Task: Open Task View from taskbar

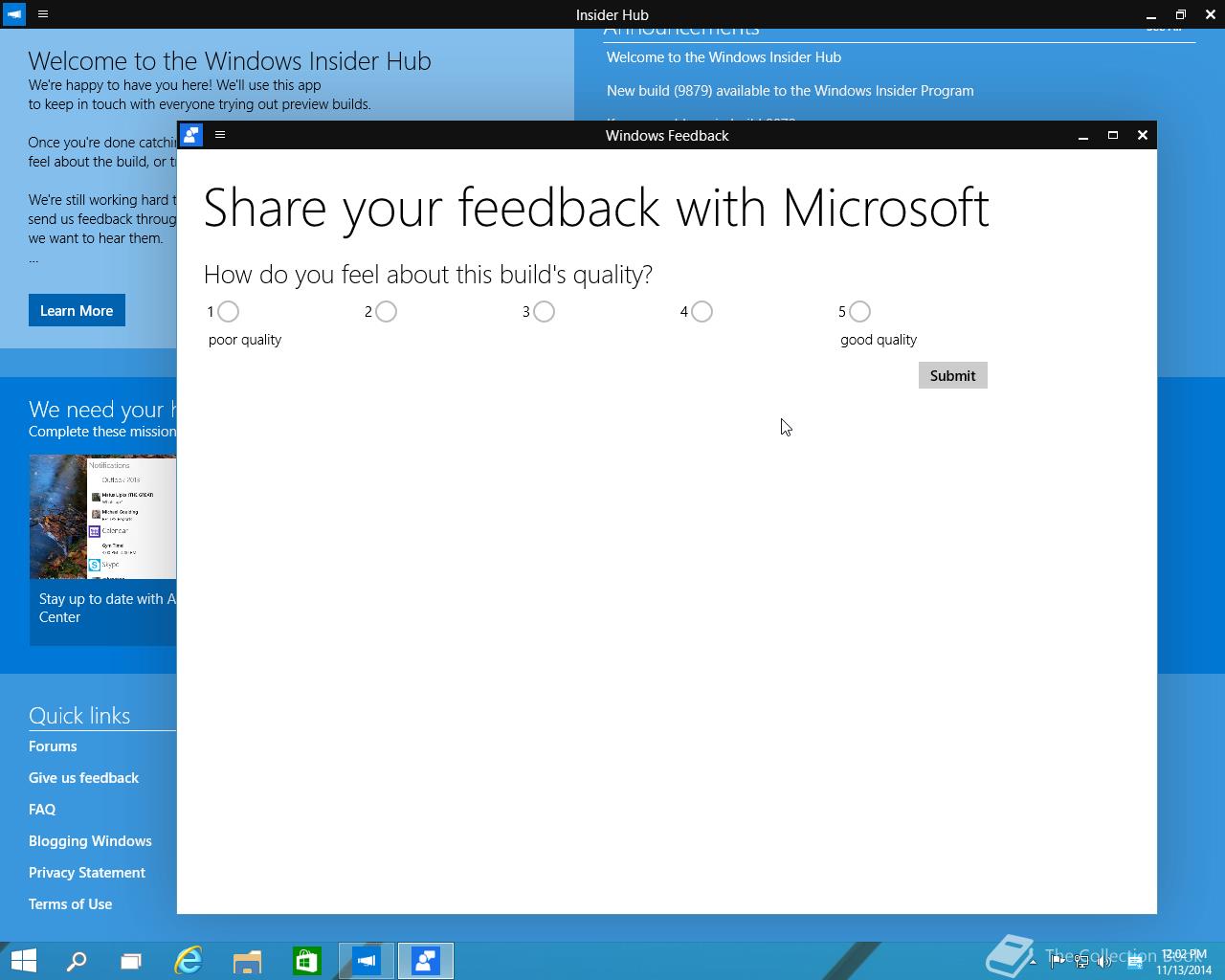Action: click(x=131, y=961)
